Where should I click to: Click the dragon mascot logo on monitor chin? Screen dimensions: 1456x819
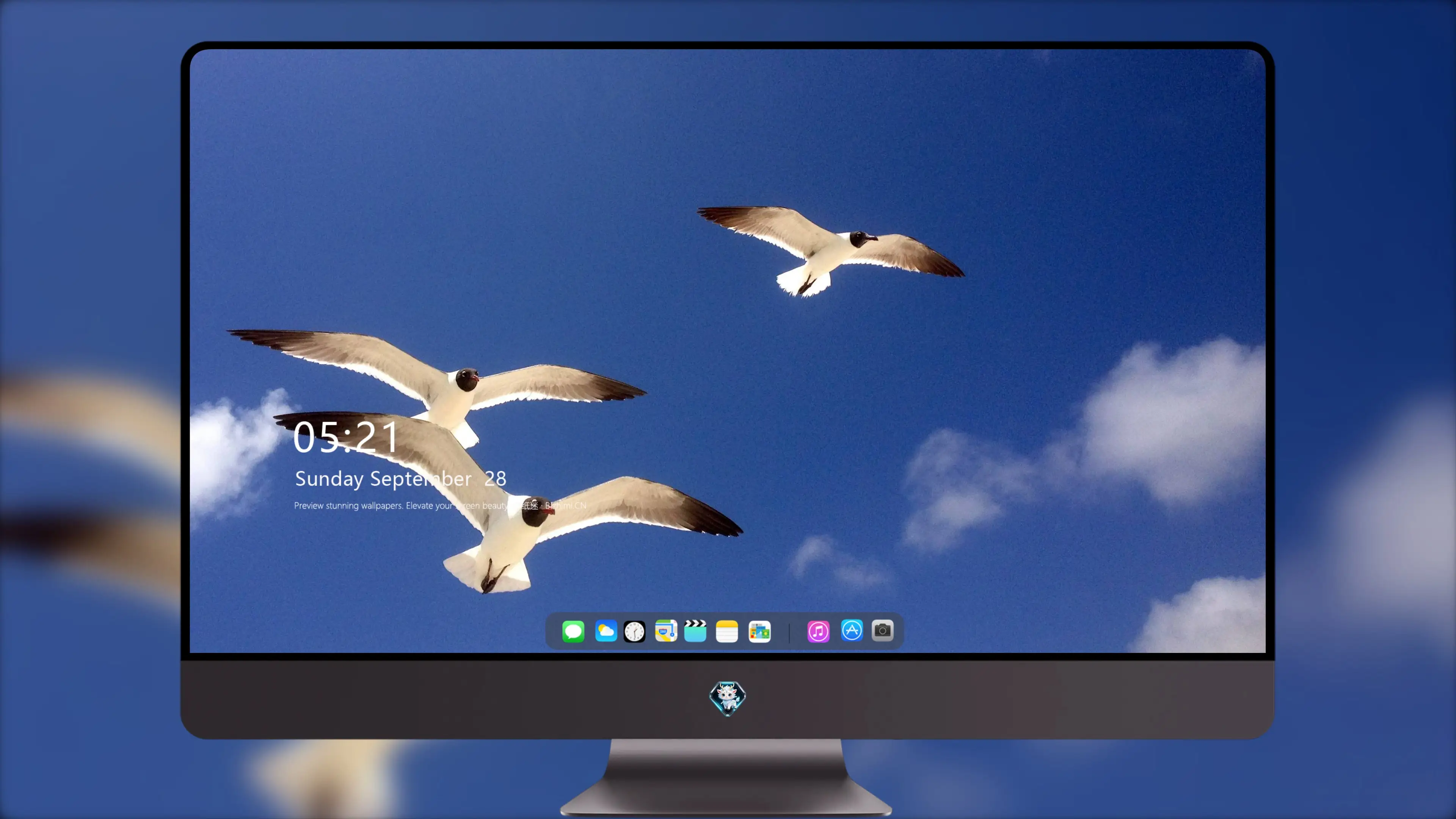[728, 698]
